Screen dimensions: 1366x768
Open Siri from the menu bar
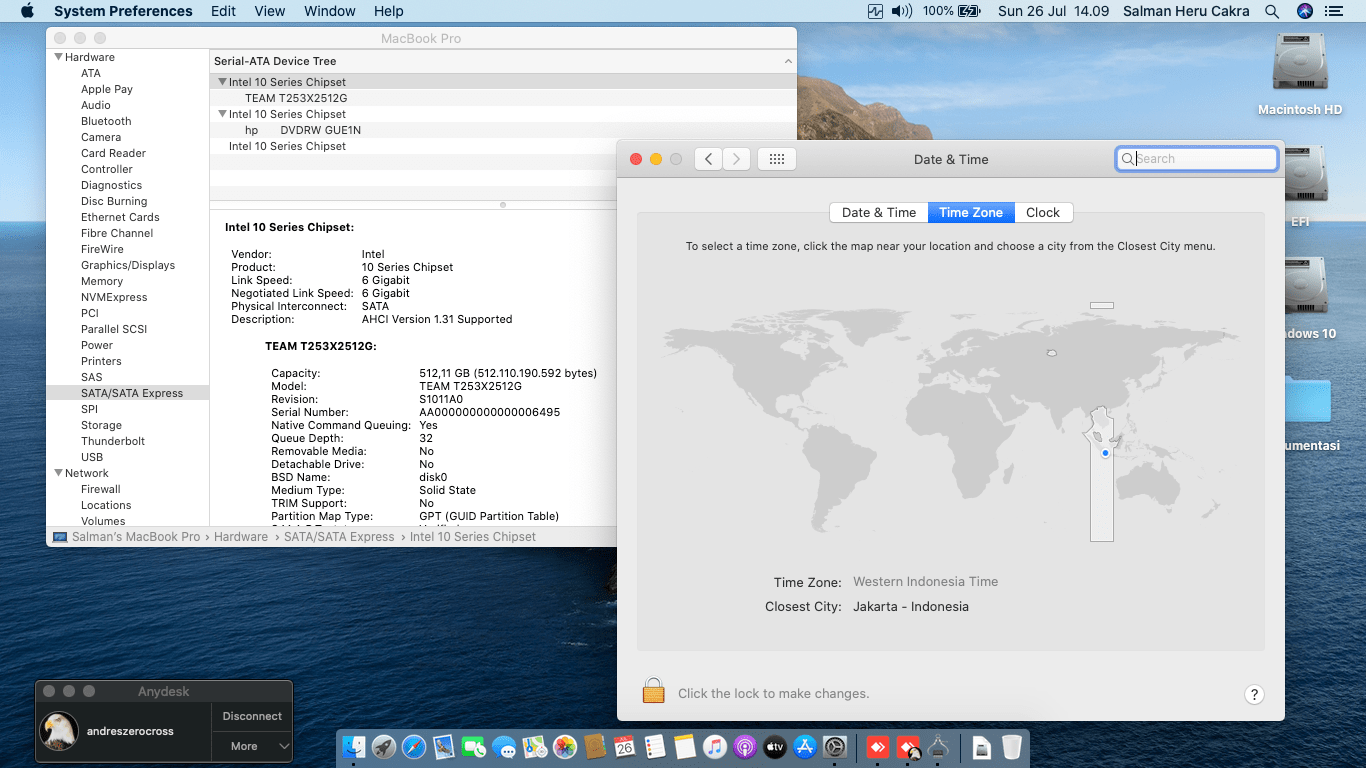click(x=1304, y=11)
